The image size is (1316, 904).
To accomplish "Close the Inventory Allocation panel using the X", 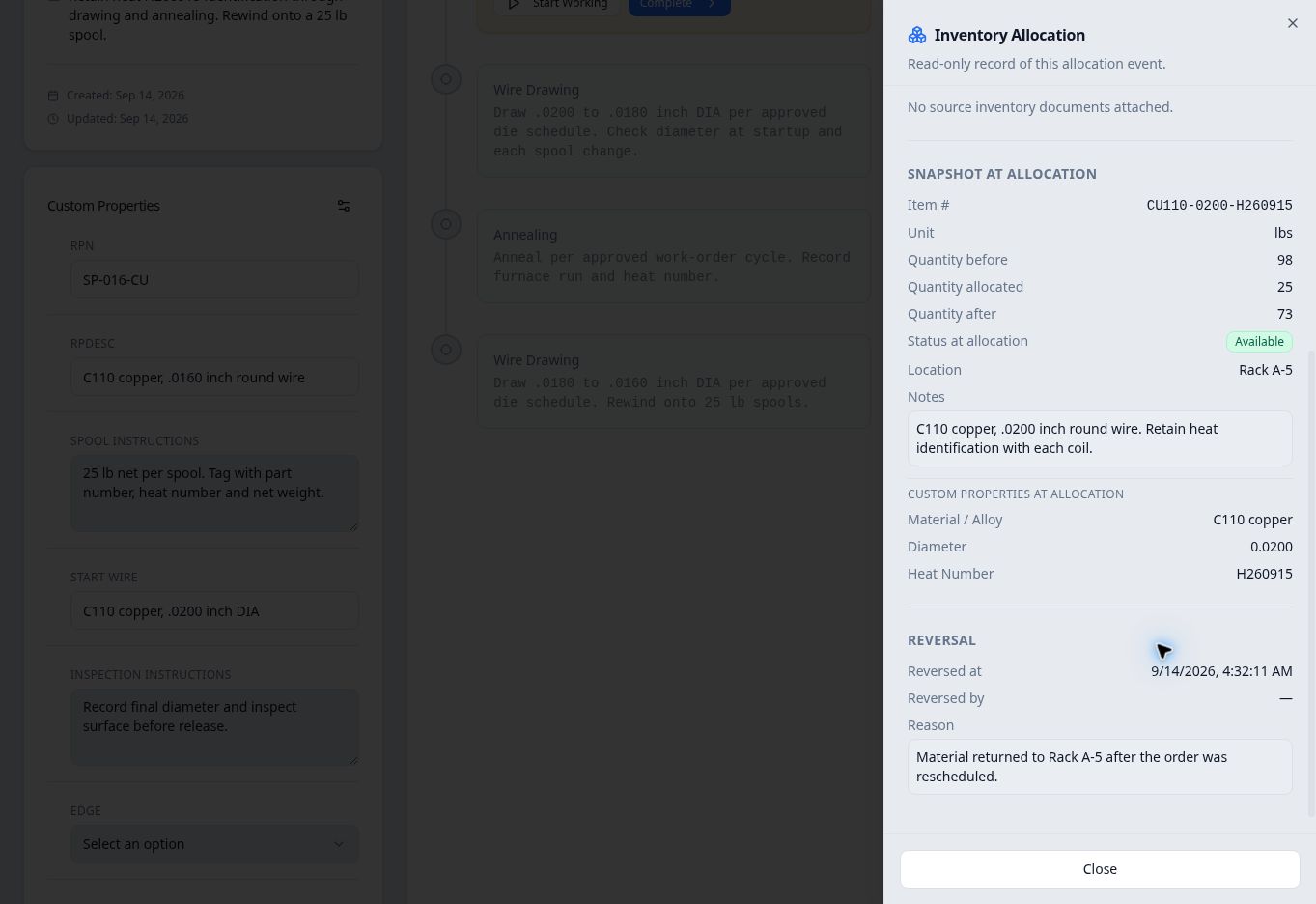I will click(1293, 23).
